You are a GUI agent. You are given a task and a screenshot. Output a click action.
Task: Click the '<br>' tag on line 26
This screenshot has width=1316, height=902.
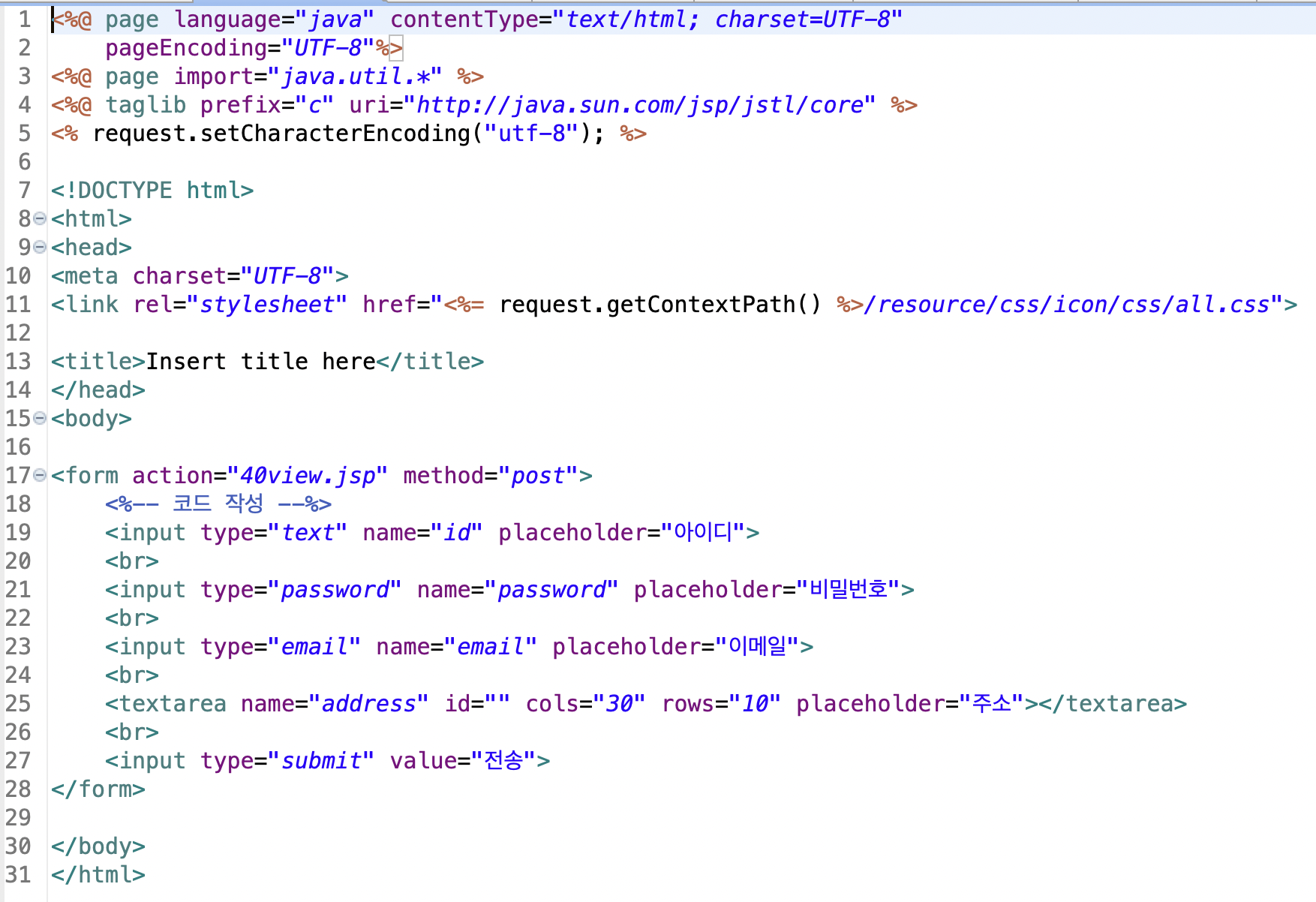[132, 732]
